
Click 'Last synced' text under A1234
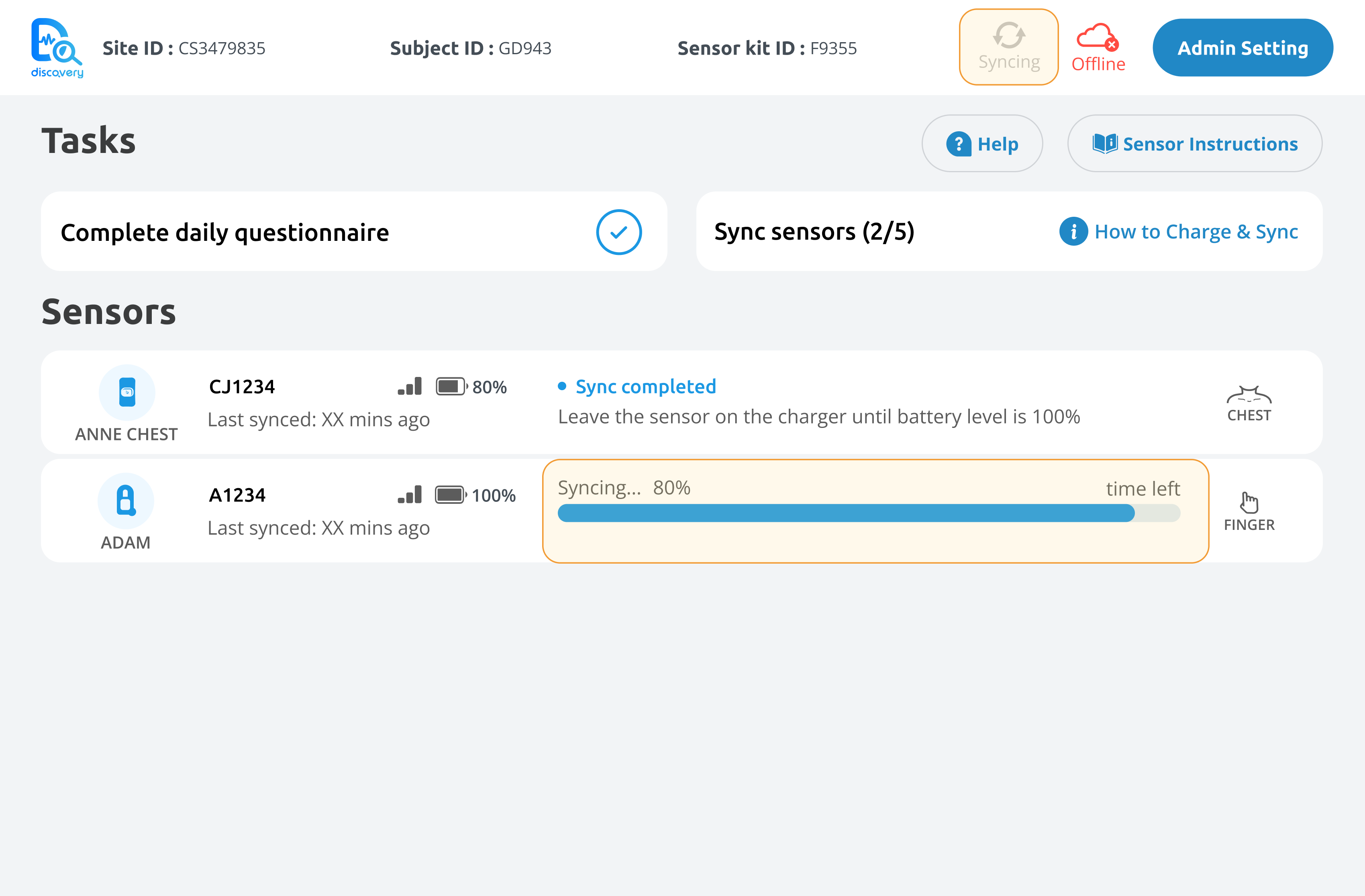(x=319, y=528)
